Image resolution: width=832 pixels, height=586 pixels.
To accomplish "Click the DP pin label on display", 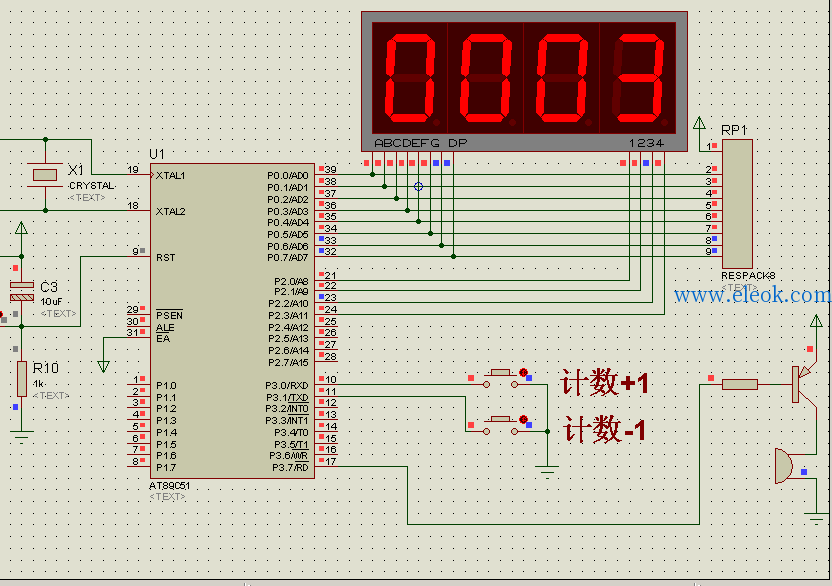I will [x=457, y=143].
